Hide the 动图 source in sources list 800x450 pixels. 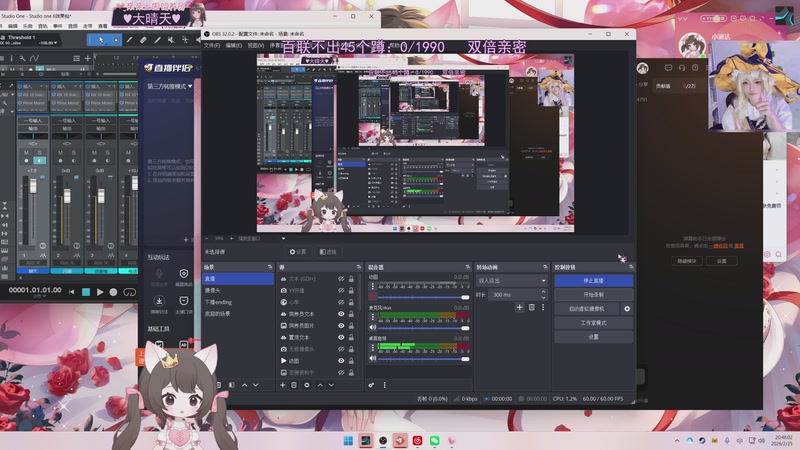341,361
